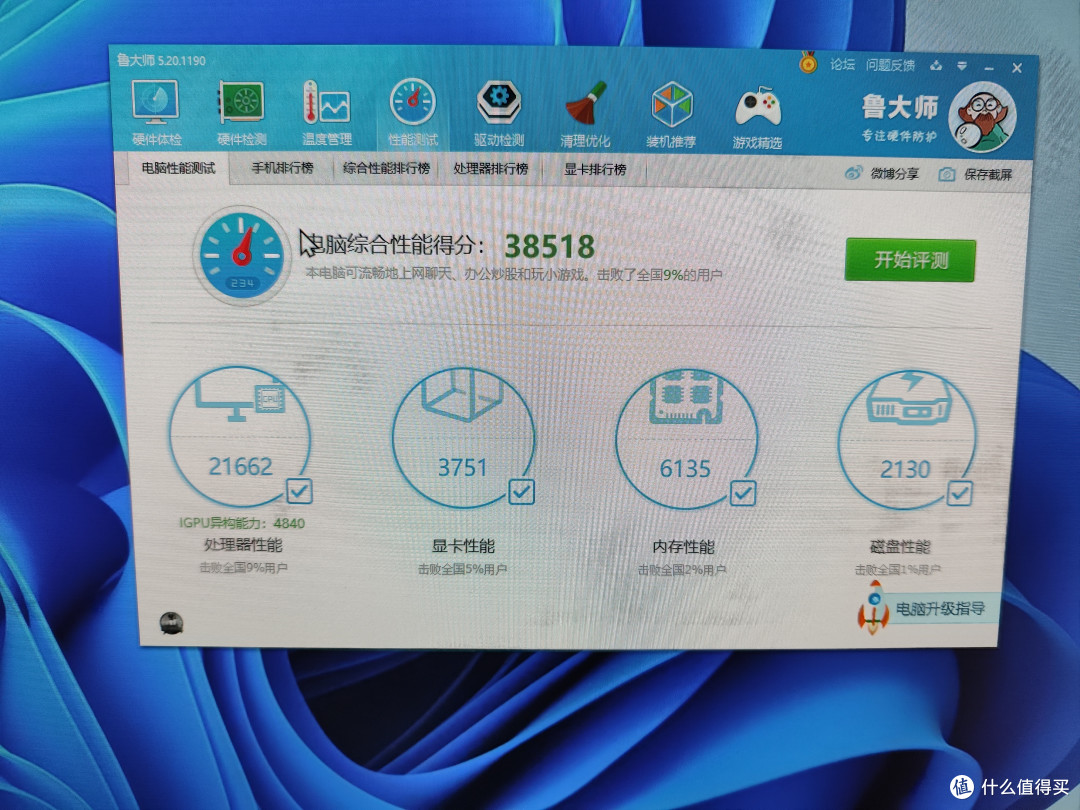Screen dimensions: 1080x810
Task: Switch to 处理器排行榜 tab
Action: pos(490,169)
